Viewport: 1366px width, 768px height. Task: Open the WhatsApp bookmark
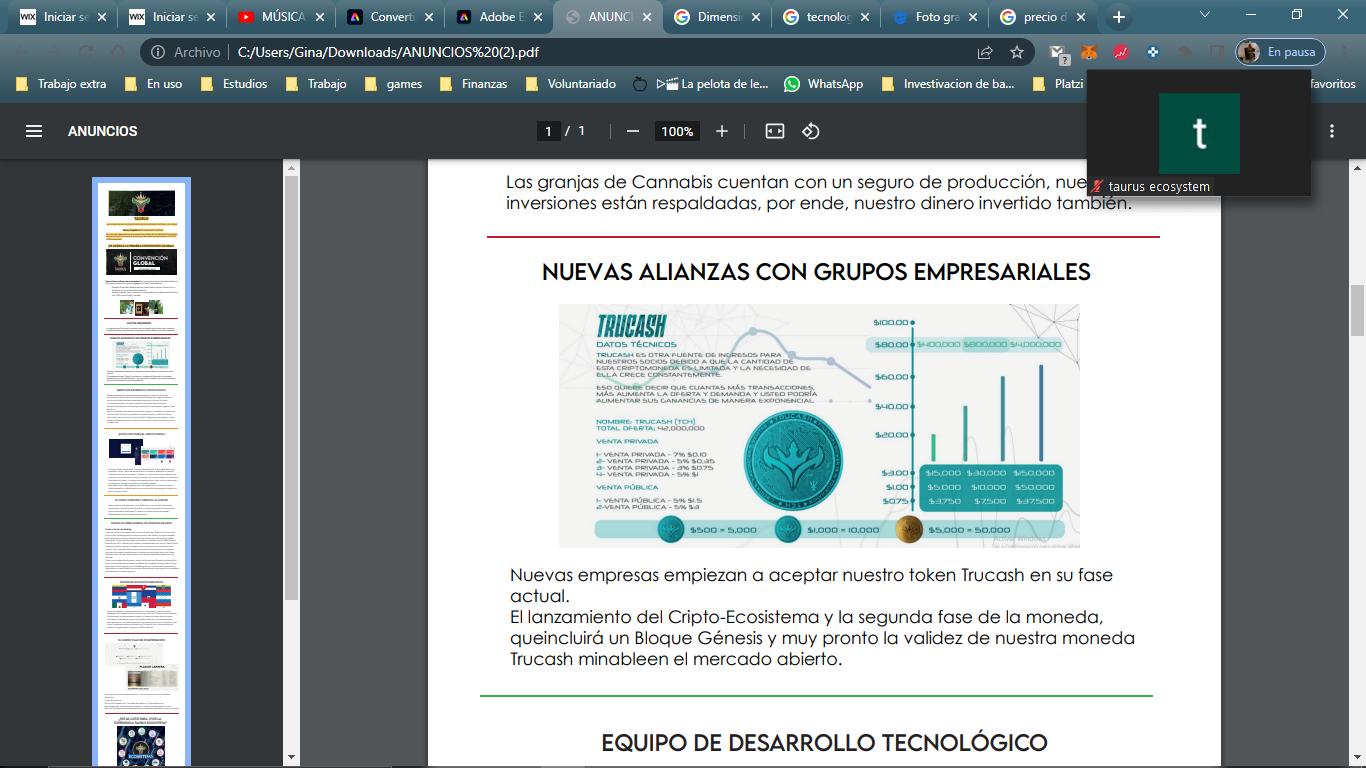tap(823, 84)
